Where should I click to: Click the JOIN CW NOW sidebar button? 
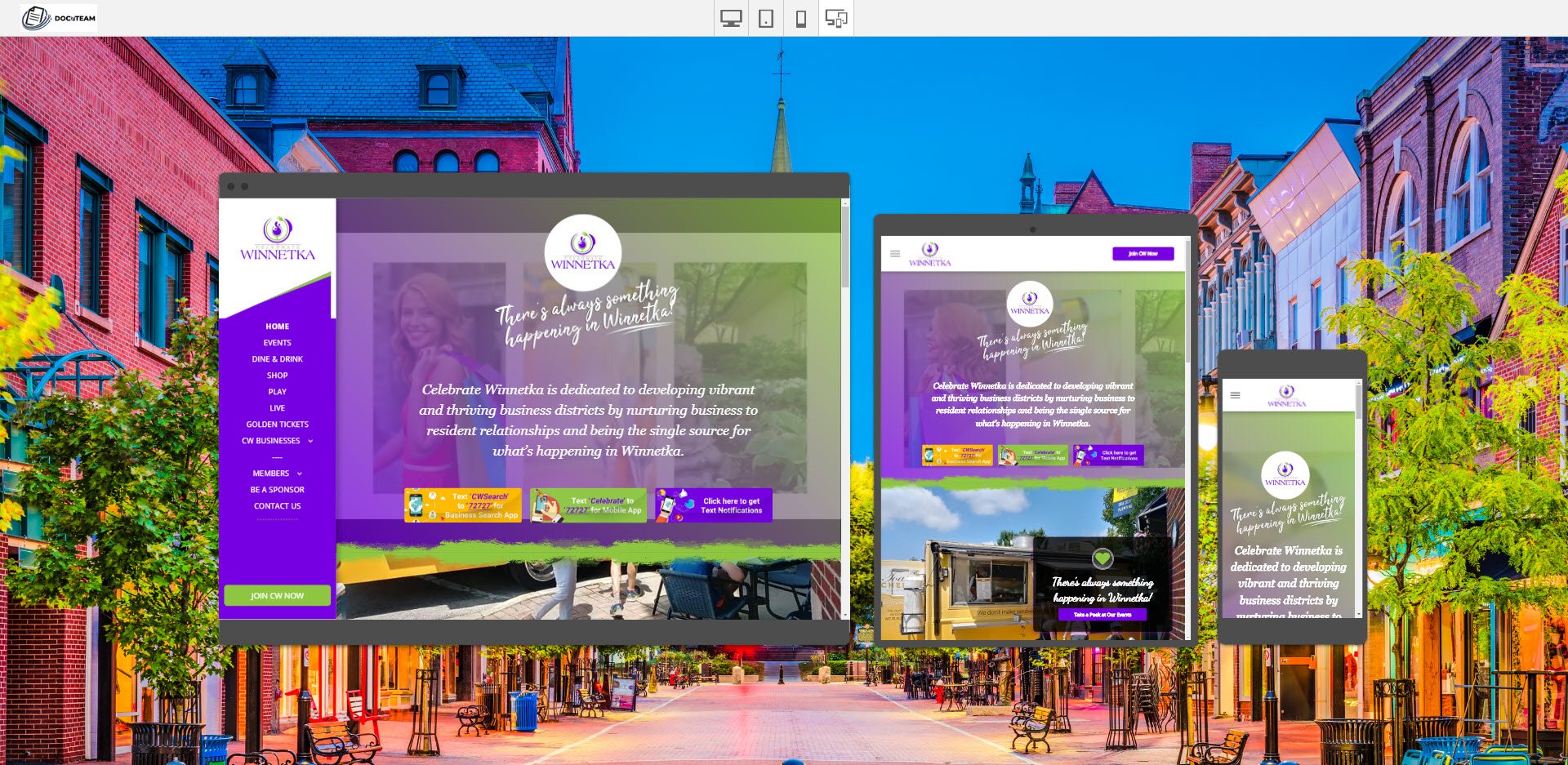(276, 595)
